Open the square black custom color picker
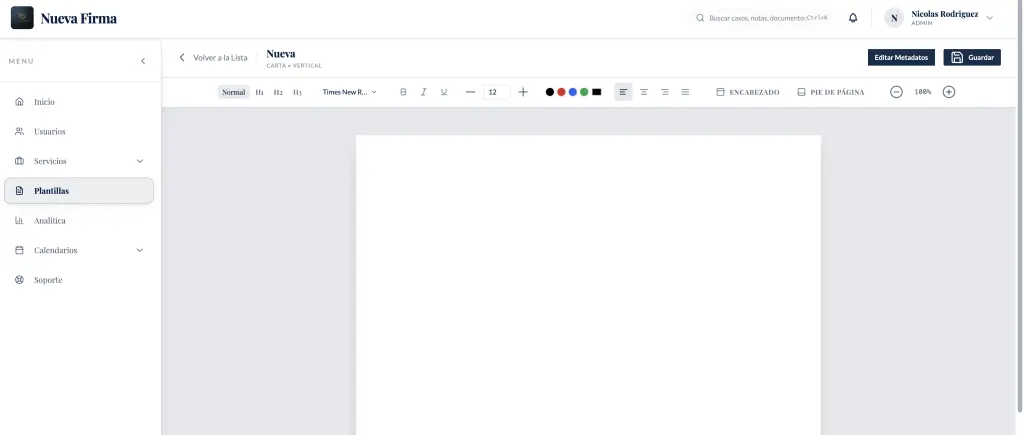This screenshot has height=435, width=1024. coord(596,92)
